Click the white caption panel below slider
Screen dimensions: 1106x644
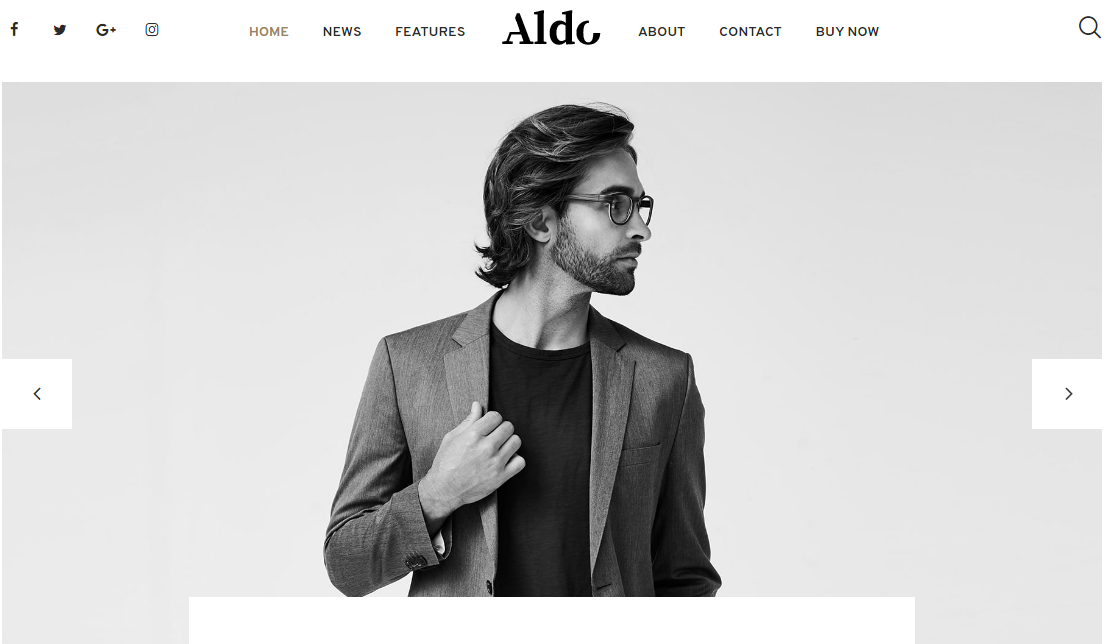click(x=552, y=620)
